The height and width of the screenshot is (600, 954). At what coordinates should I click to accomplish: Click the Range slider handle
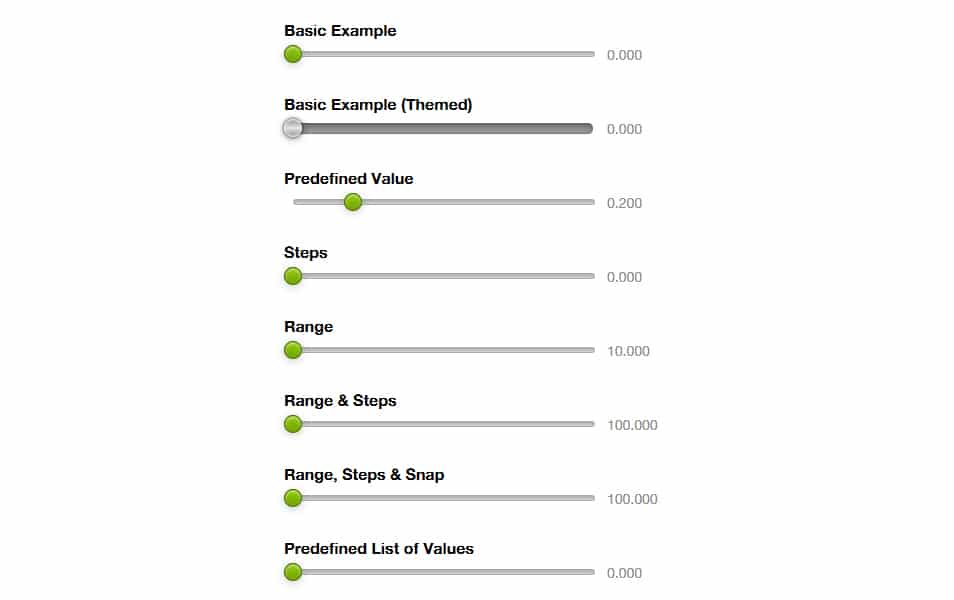click(293, 350)
